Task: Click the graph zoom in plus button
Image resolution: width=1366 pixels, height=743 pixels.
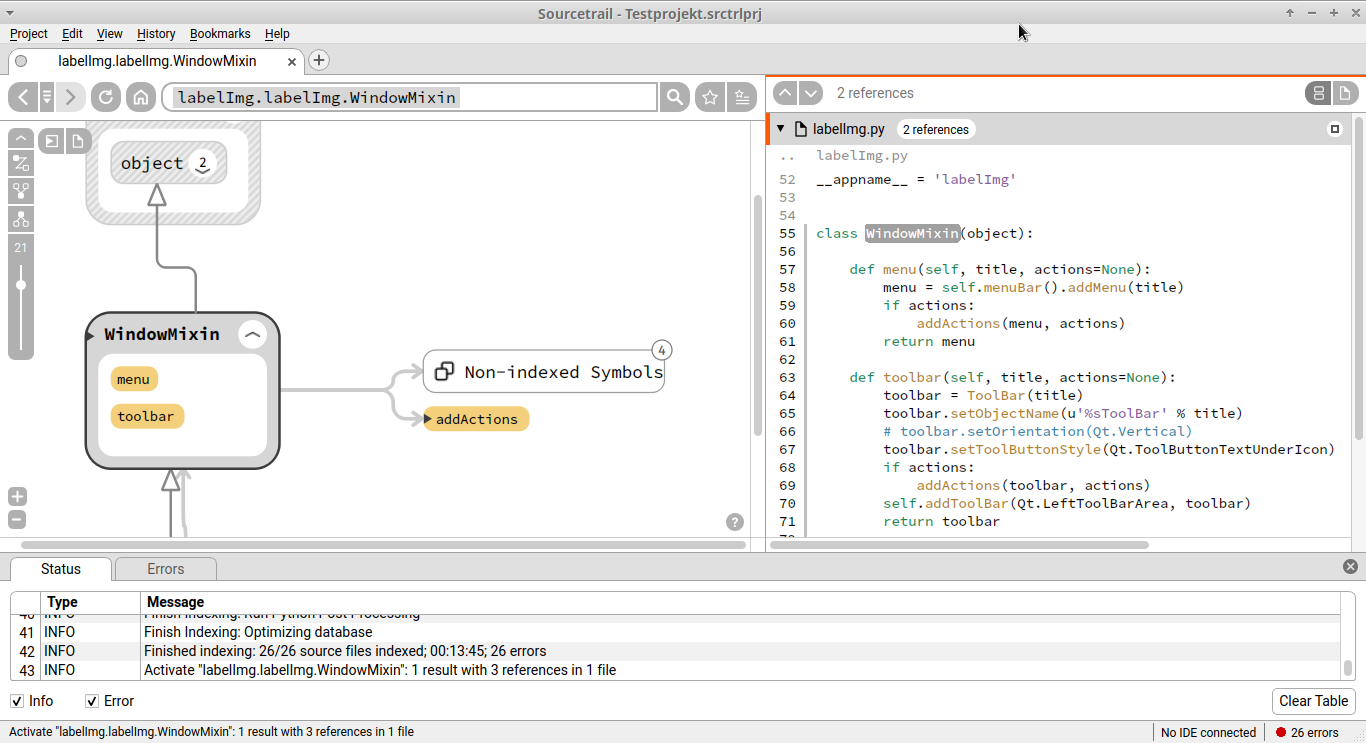Action: (x=17, y=497)
